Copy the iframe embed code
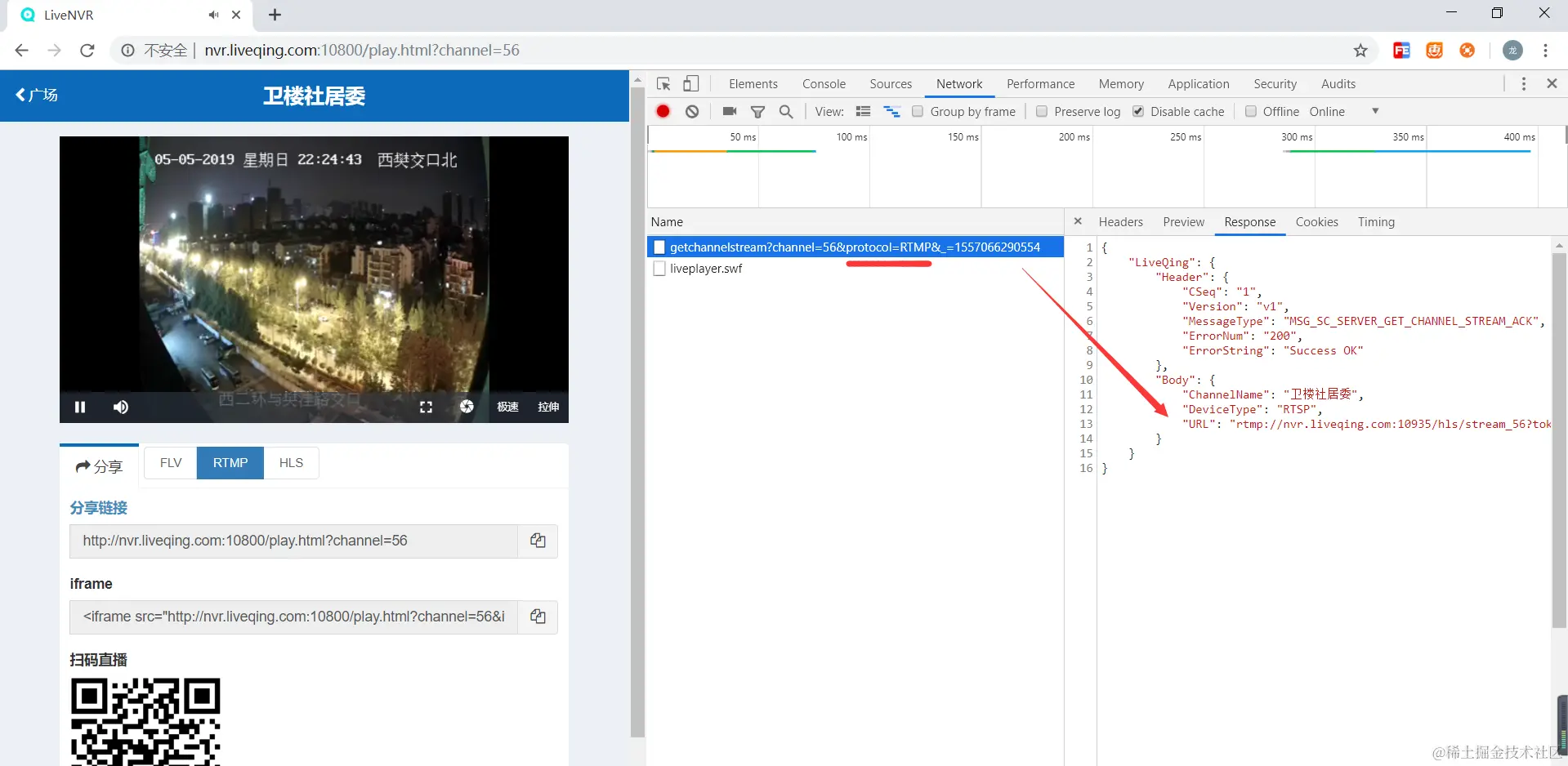This screenshot has width=1568, height=766. click(x=538, y=617)
